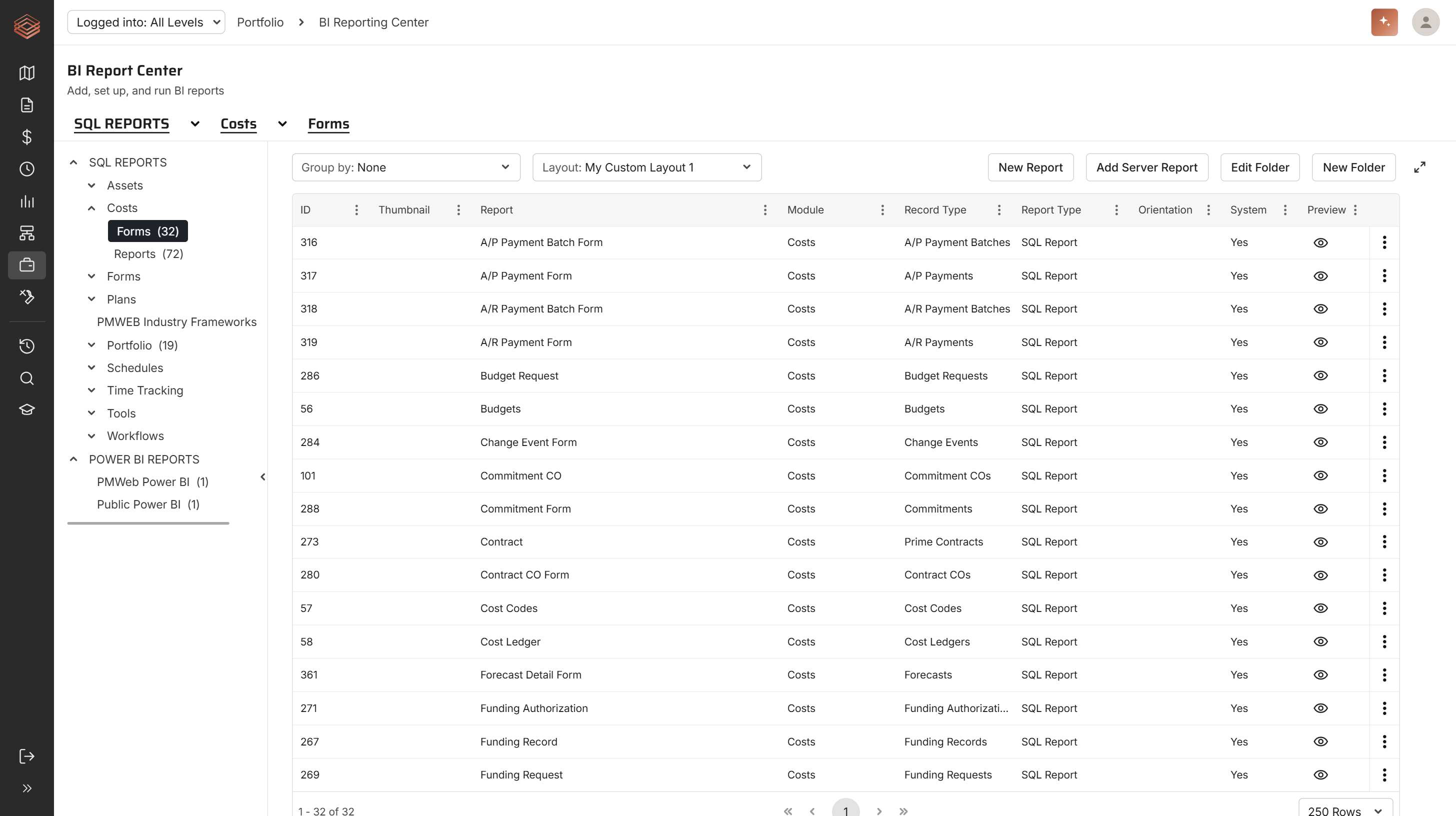Preview the Funding Request report
The width and height of the screenshot is (1456, 816).
point(1320,775)
